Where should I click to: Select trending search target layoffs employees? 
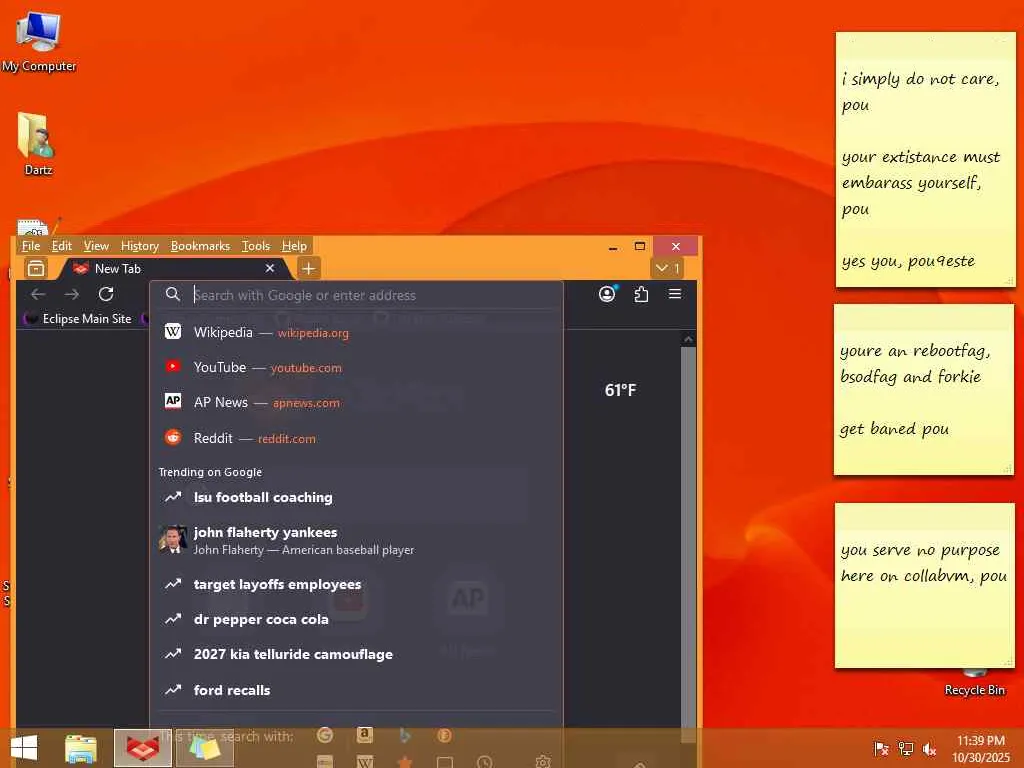(356, 584)
